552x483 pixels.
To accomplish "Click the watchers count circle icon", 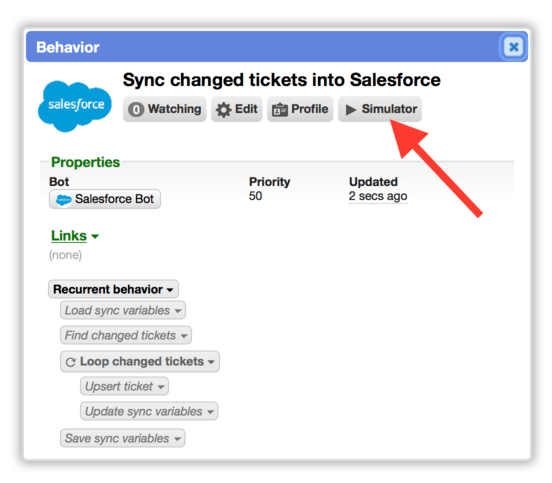I will (x=136, y=109).
